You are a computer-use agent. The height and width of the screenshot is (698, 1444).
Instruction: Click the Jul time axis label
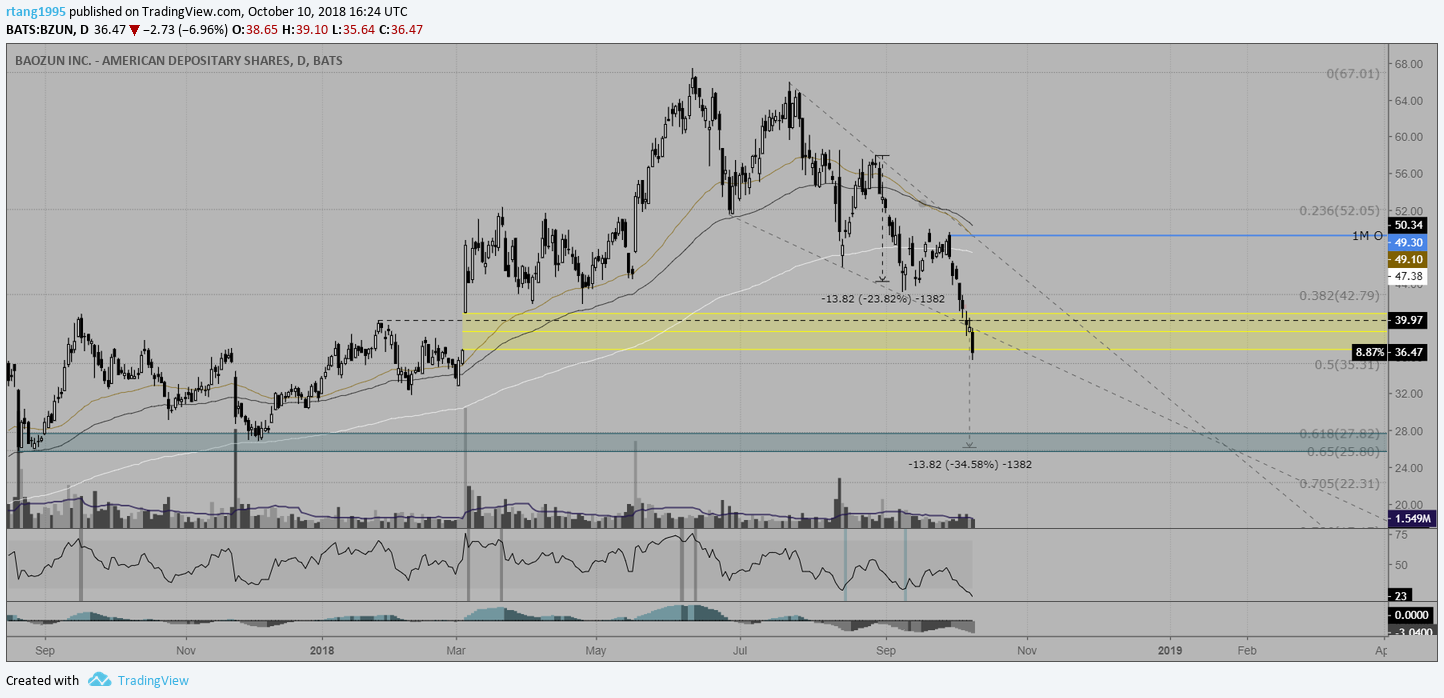click(x=740, y=649)
